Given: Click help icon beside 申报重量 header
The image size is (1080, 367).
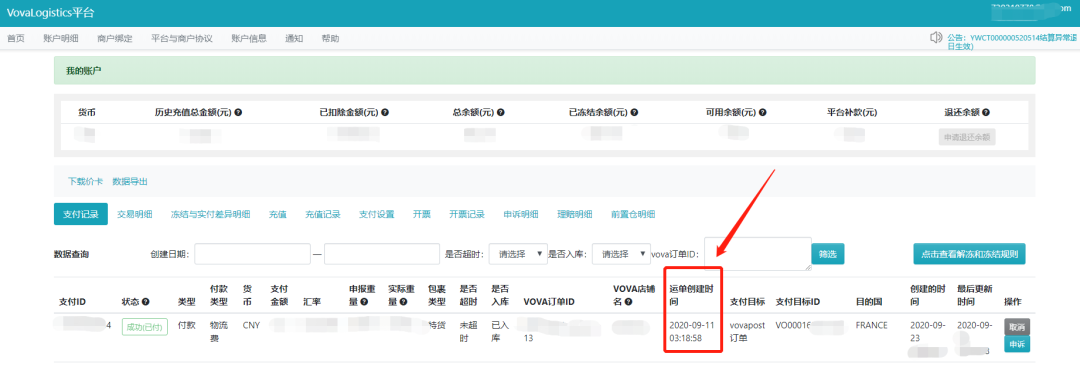Looking at the screenshot, I should (364, 302).
